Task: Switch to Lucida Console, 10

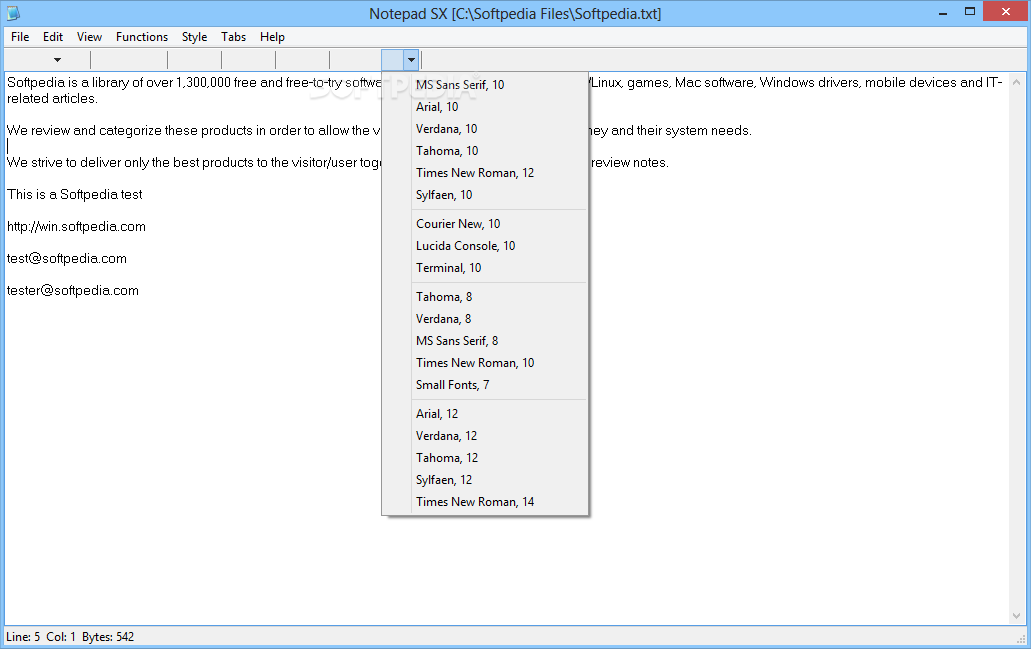Action: point(485,246)
